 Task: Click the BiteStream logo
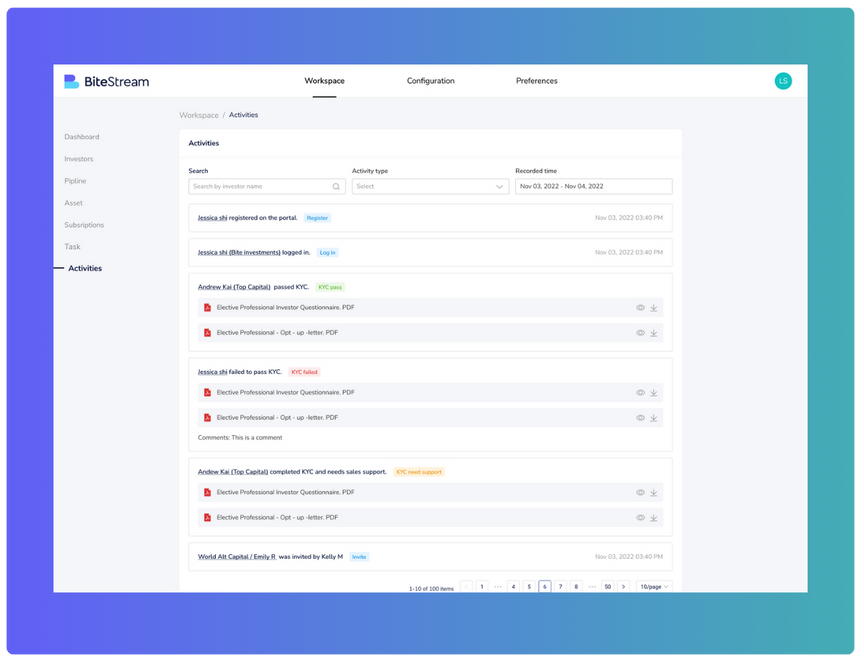tap(106, 81)
